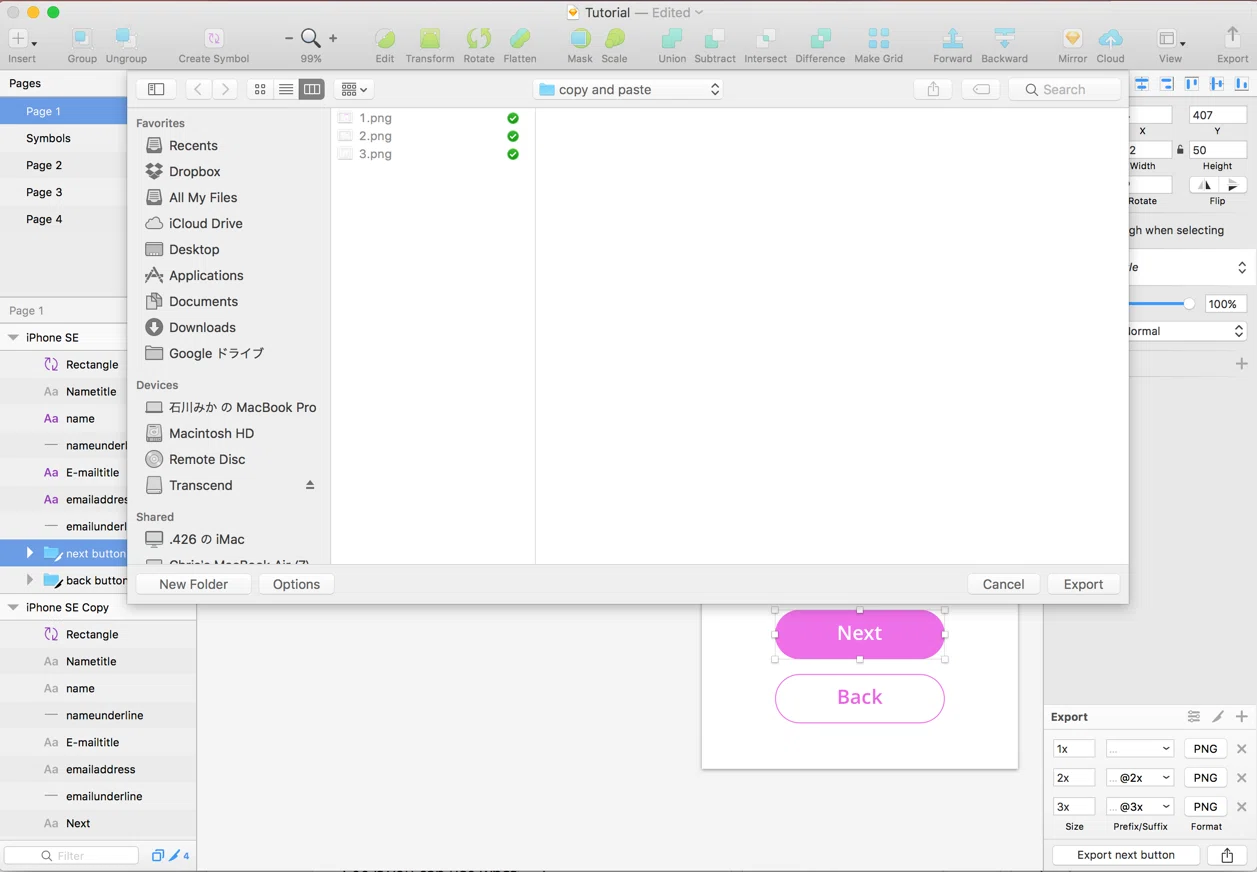The image size is (1257, 872).
Task: Open the 'copy and paste' folder dropdown
Action: coord(628,89)
